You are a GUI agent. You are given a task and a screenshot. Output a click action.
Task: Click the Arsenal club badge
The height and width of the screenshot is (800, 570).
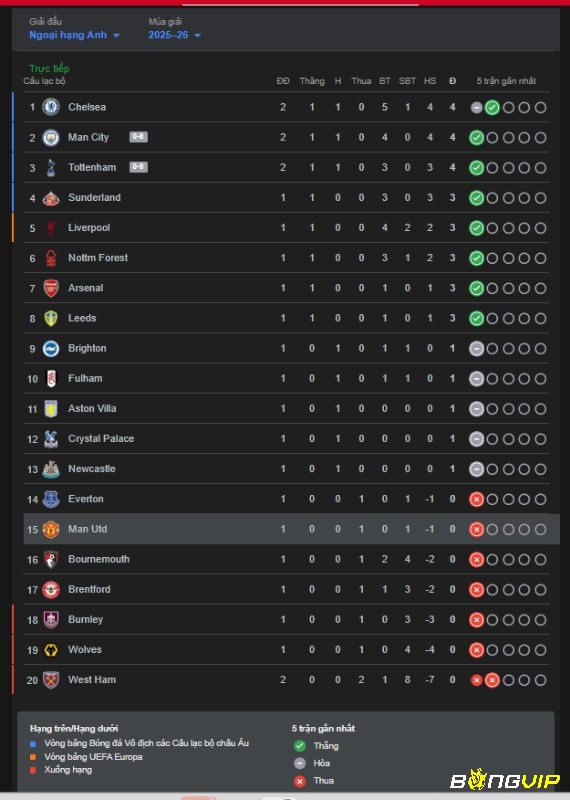[x=51, y=288]
